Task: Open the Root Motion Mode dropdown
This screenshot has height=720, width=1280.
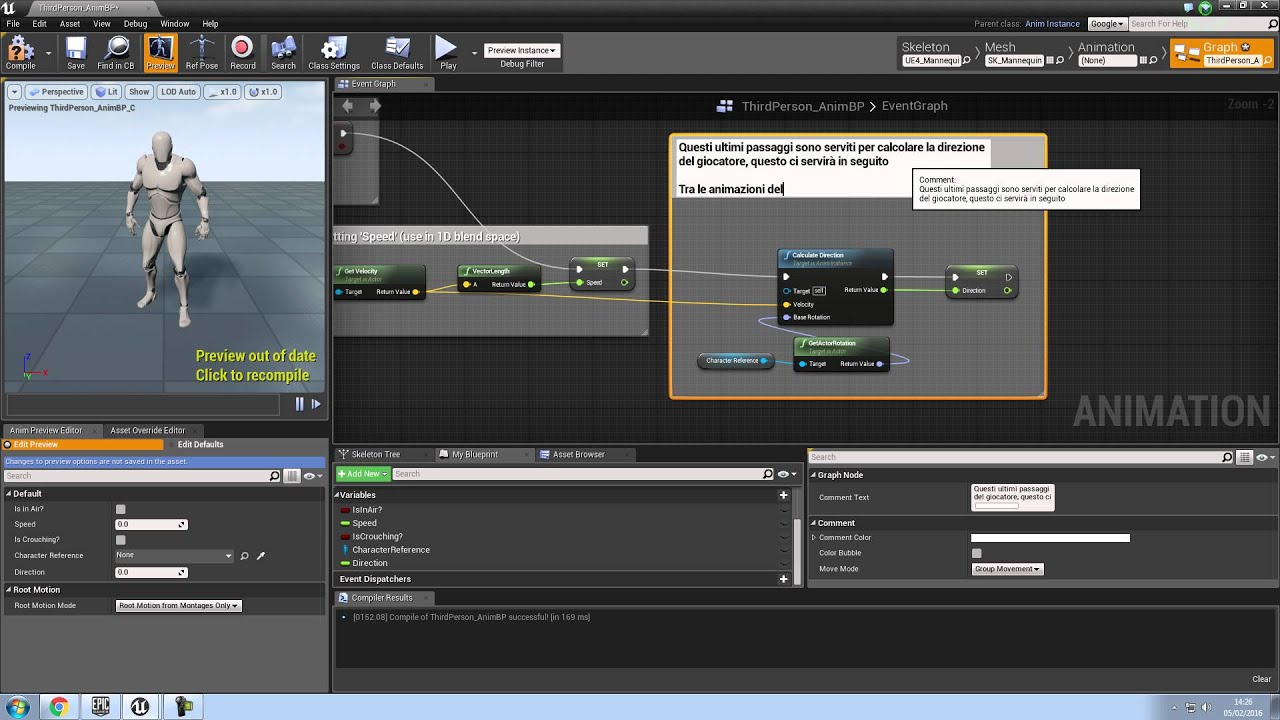Action: click(179, 606)
